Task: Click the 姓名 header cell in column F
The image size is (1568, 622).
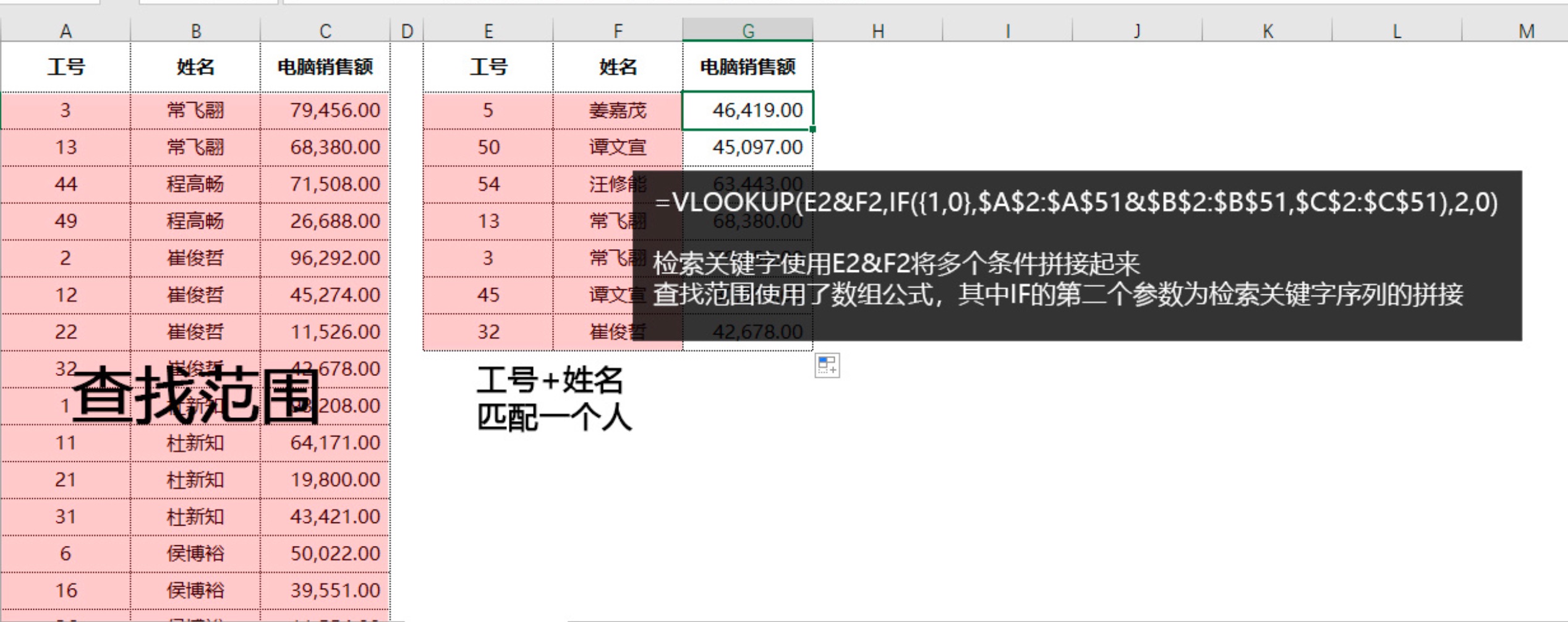Action: coord(618,67)
